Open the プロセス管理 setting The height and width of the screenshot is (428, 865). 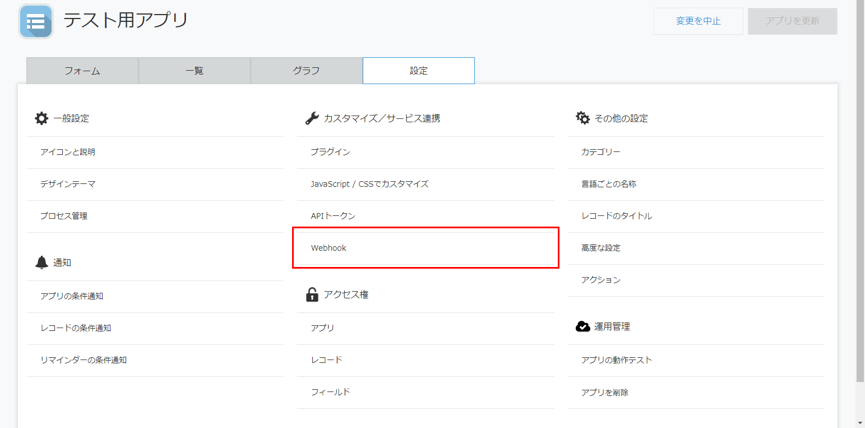pyautogui.click(x=155, y=216)
